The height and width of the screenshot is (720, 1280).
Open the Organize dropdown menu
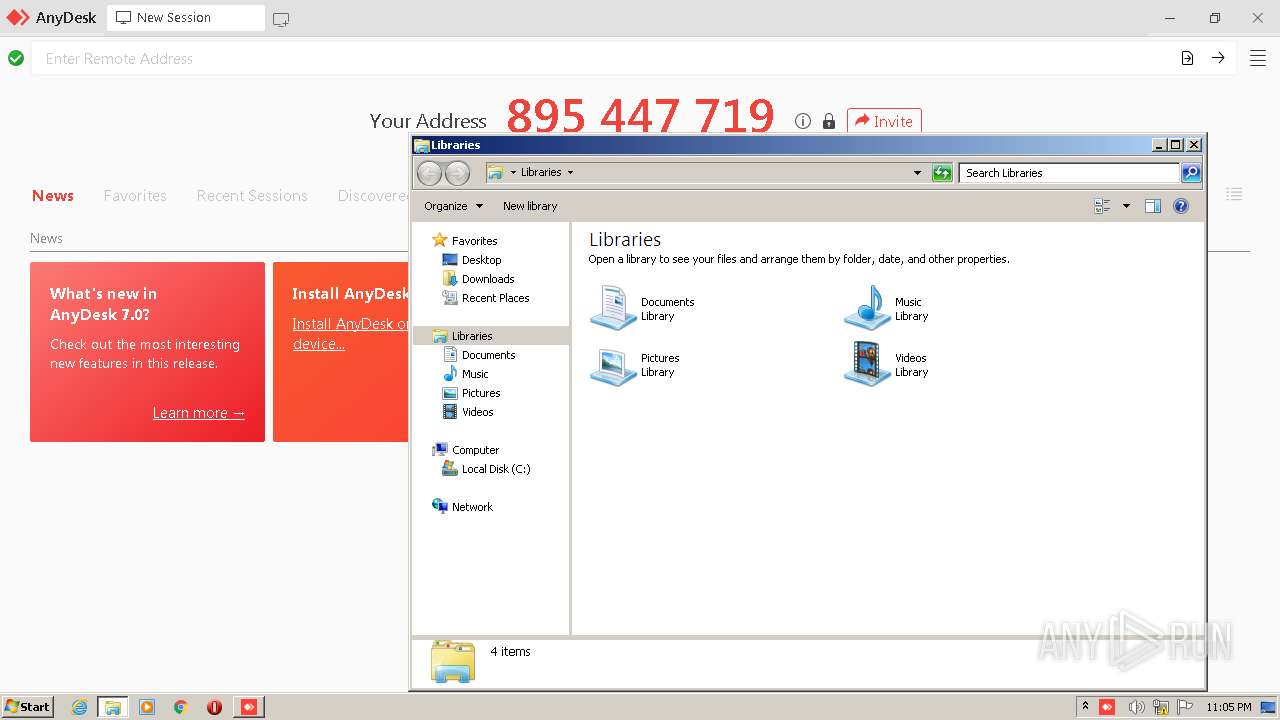click(x=453, y=206)
